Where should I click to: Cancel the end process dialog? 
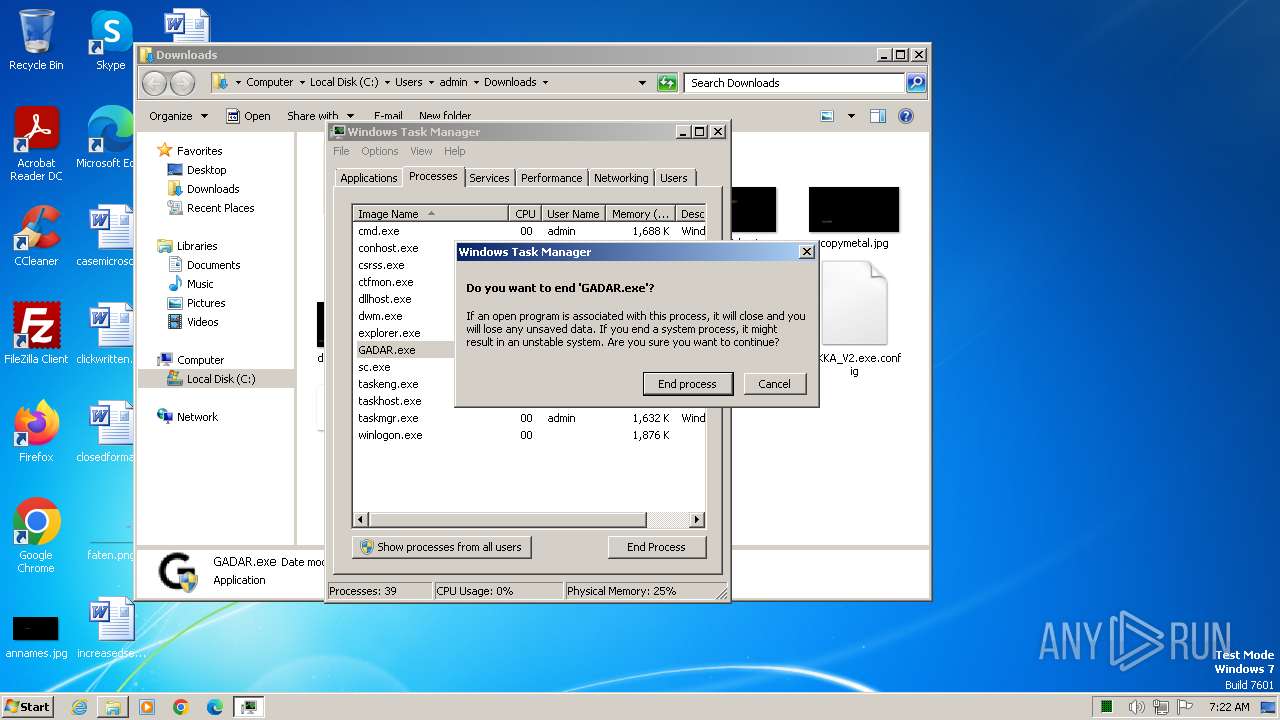pos(774,384)
